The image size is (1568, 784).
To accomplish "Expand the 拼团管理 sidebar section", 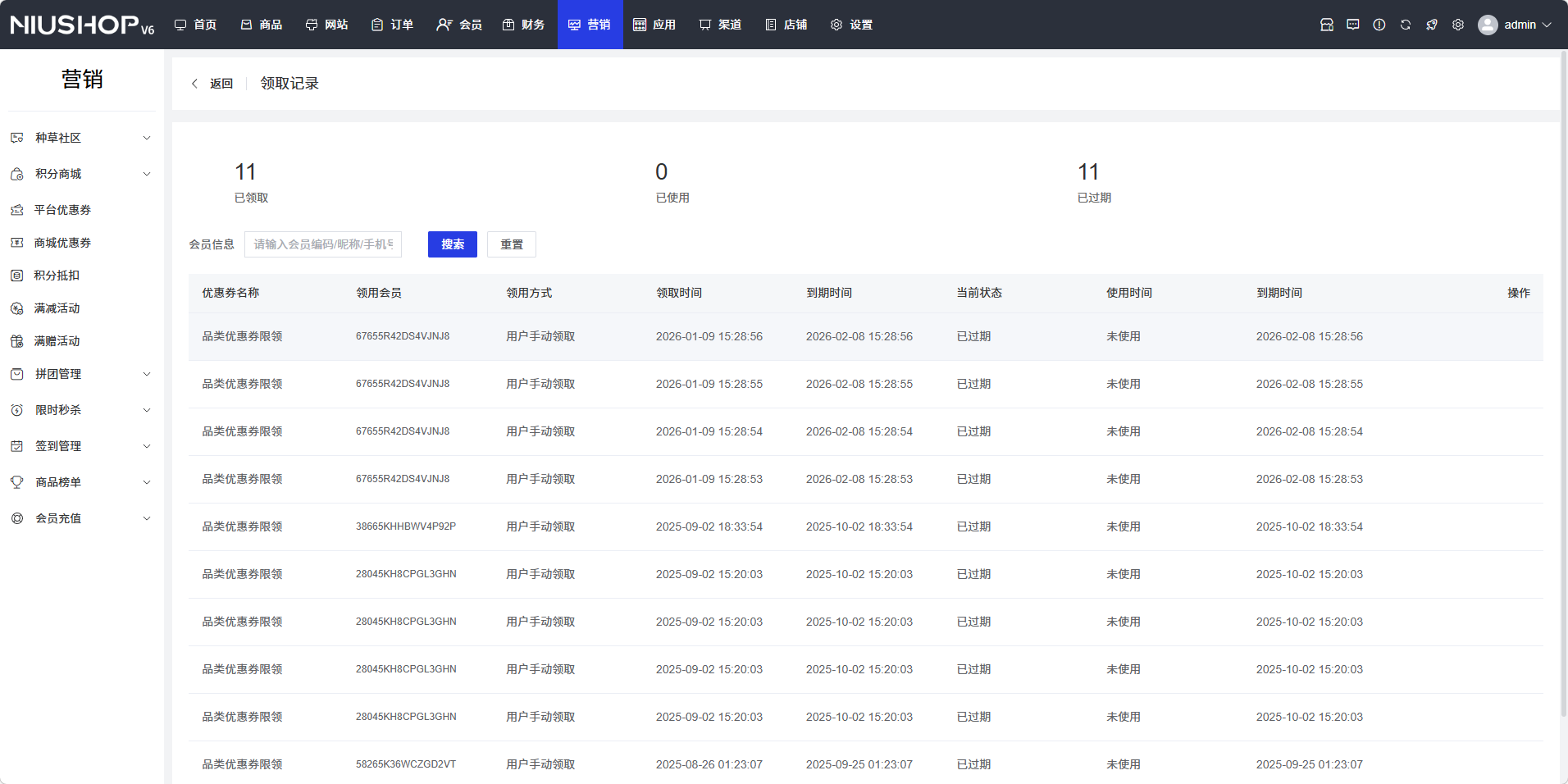I will [80, 374].
